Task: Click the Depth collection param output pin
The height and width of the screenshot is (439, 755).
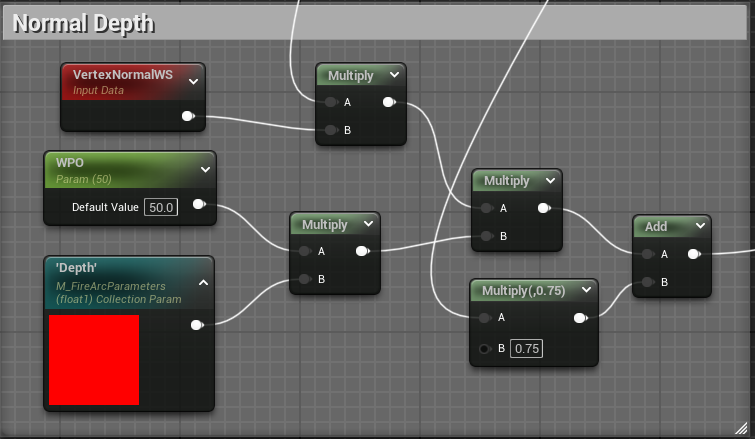Action: 197,324
